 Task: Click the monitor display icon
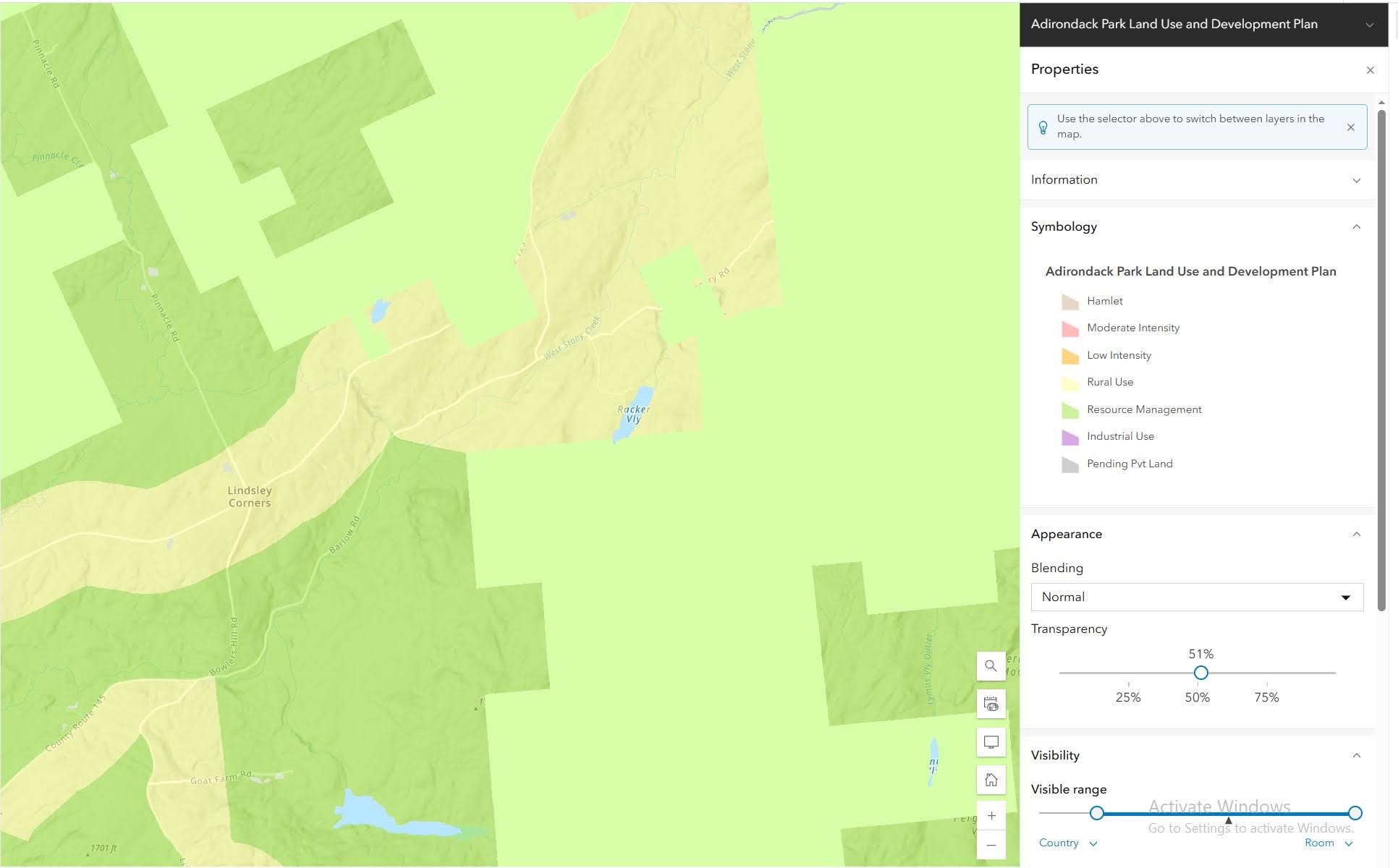[x=991, y=742]
